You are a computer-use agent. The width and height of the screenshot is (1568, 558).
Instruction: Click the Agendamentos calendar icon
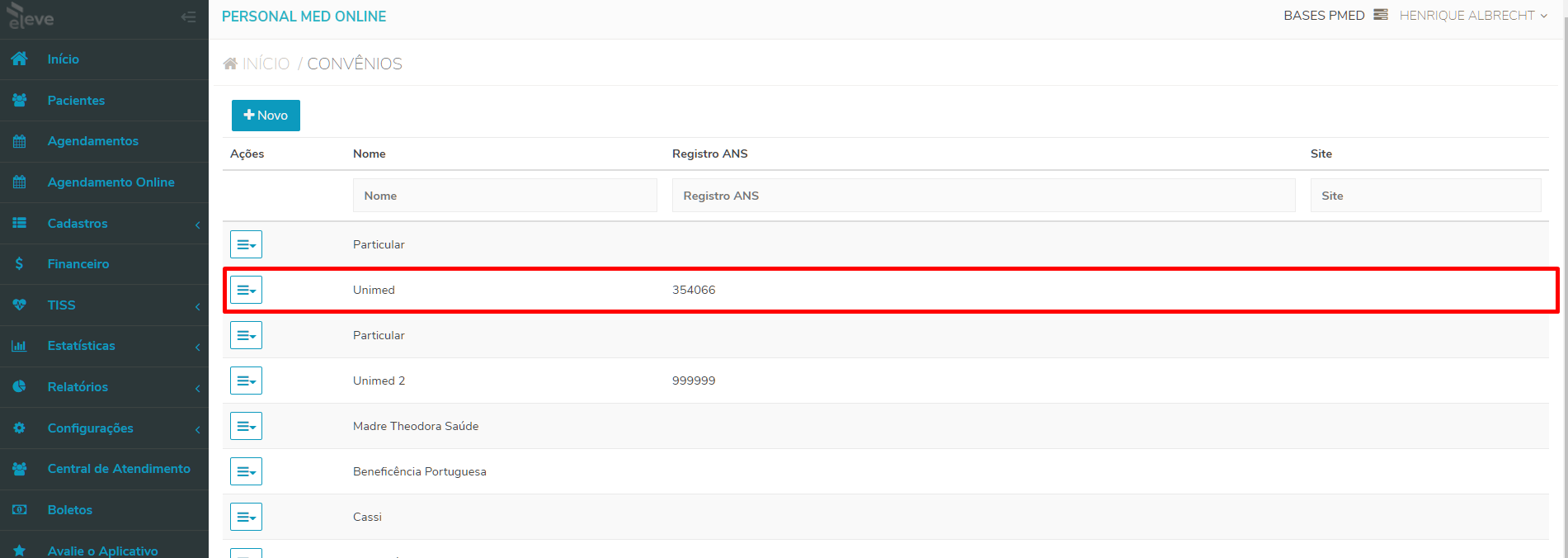(x=19, y=141)
